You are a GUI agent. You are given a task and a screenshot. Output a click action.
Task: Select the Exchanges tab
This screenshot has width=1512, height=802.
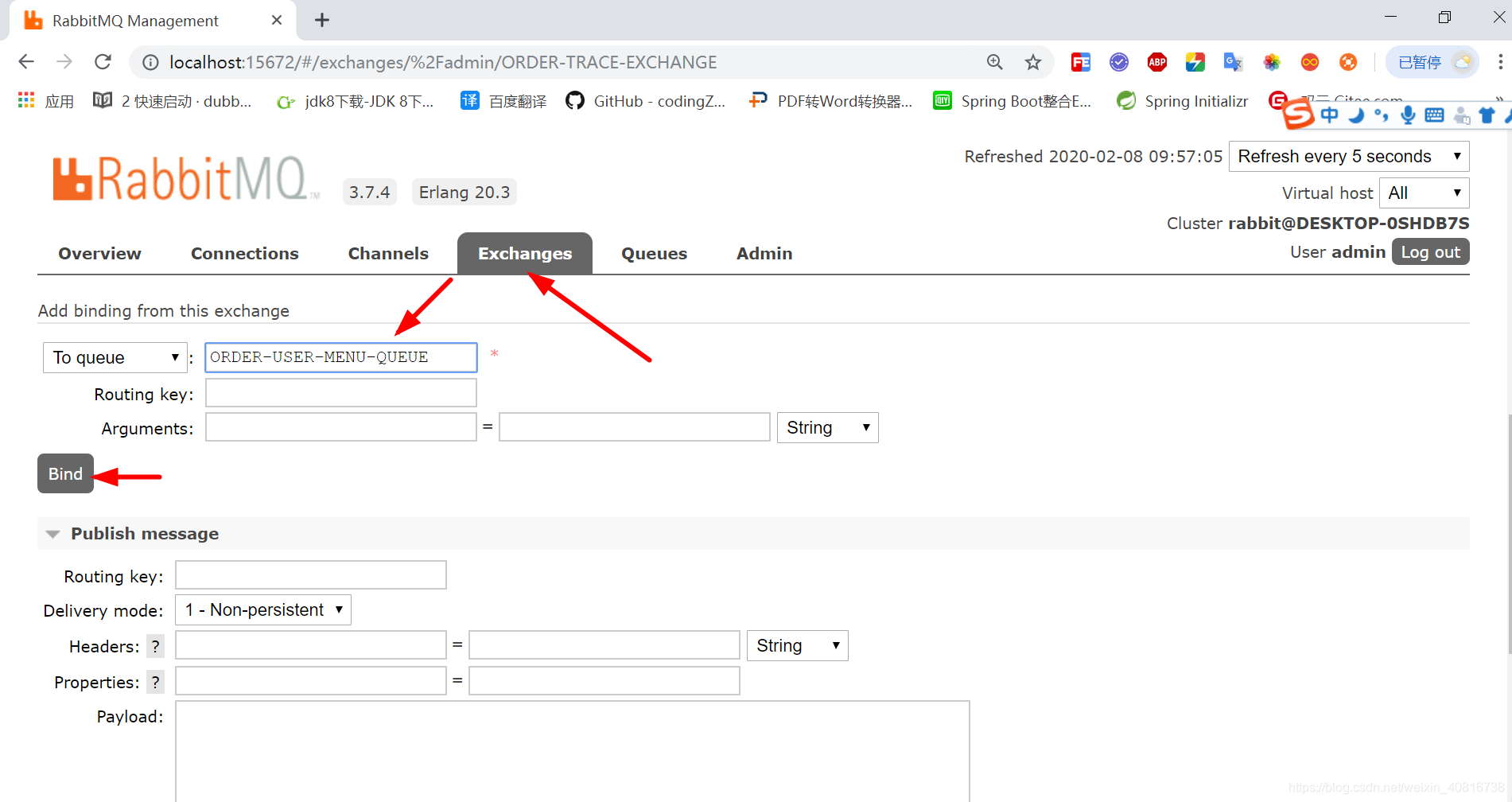click(525, 254)
